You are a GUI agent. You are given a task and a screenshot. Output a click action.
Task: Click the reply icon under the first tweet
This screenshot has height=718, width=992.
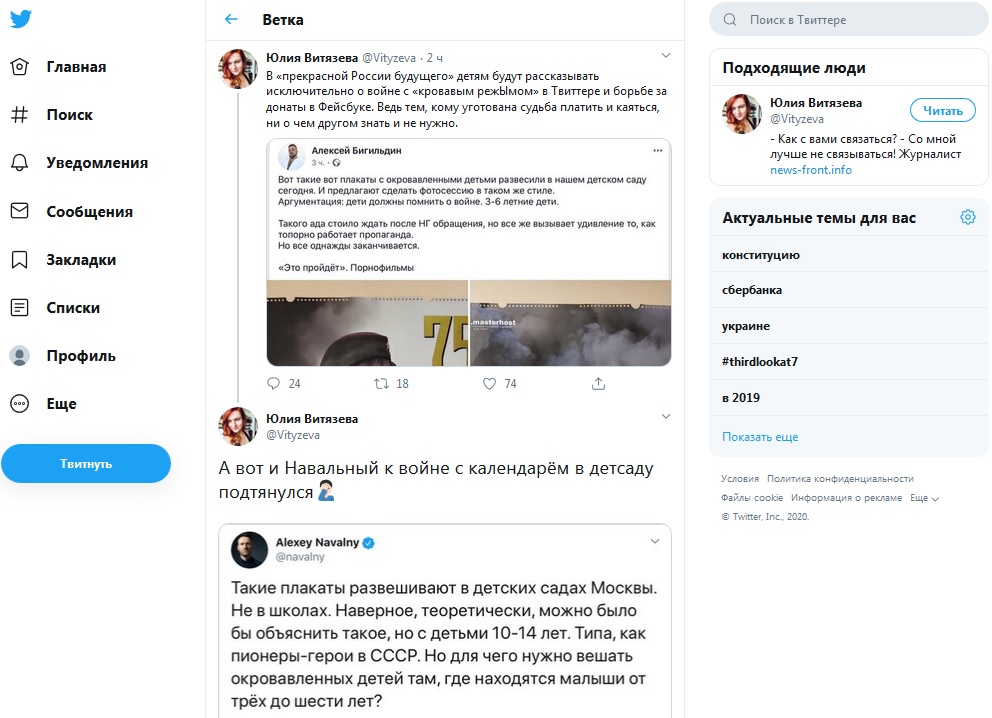click(x=274, y=383)
